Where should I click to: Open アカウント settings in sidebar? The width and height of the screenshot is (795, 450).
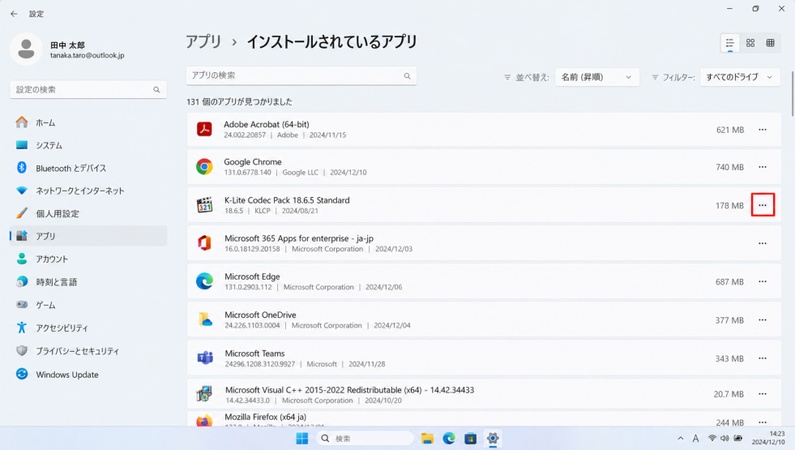[88, 259]
